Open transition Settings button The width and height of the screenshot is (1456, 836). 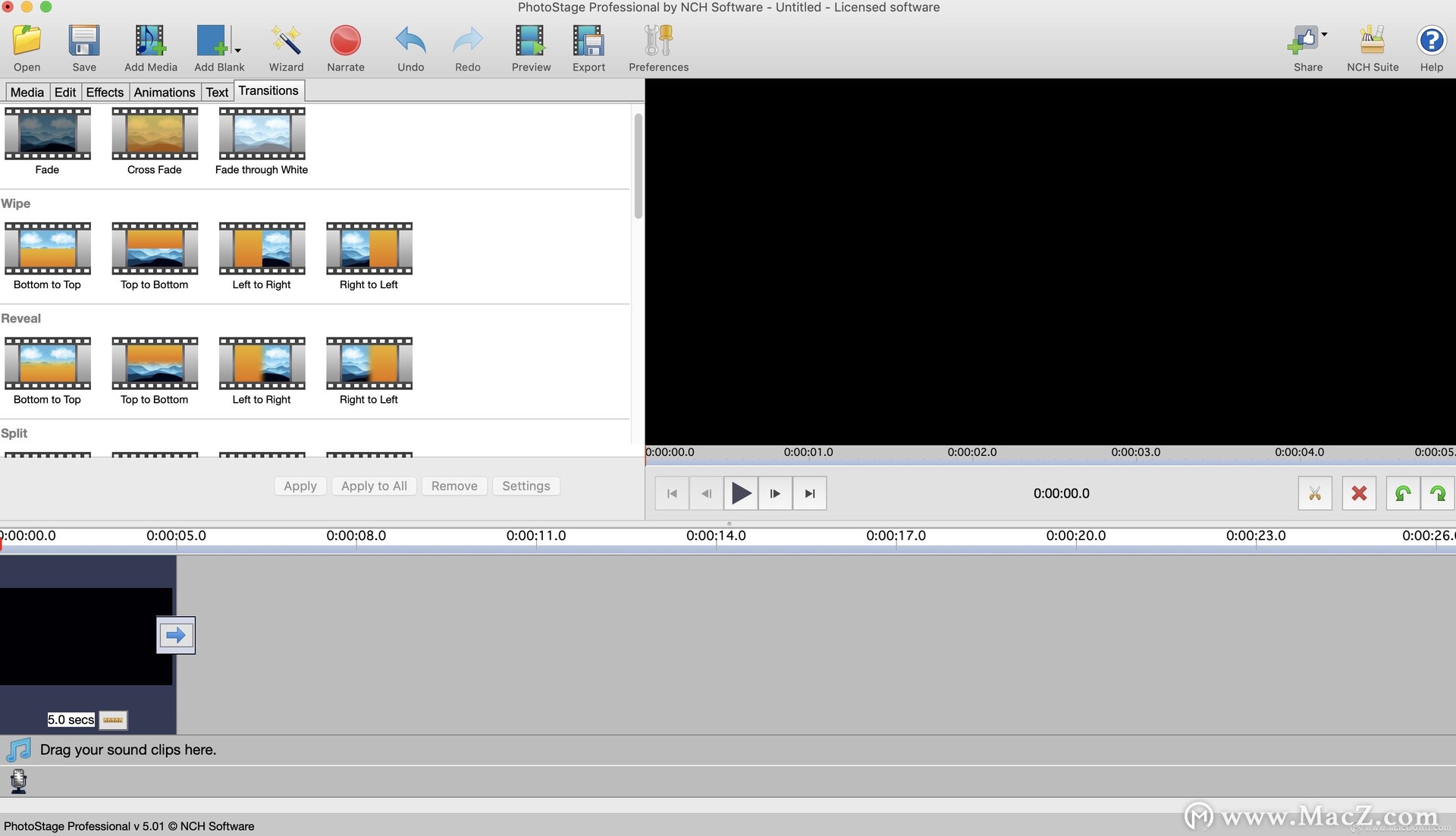pyautogui.click(x=526, y=486)
